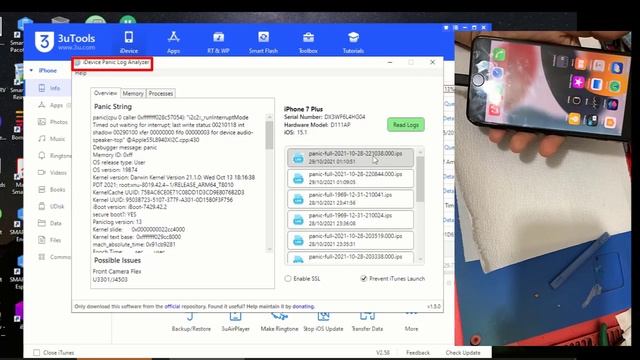Select Photos in the 3uTools sidebar
The height and width of the screenshot is (360, 640).
[x=52, y=122]
